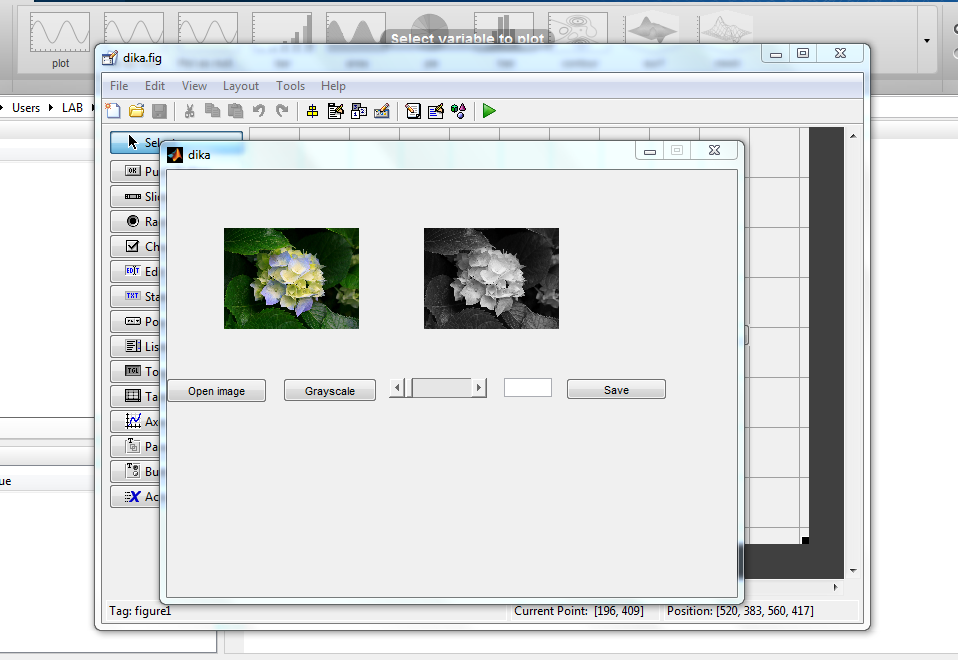Click the Paste clipboard icon
This screenshot has height=660, width=958.
pos(235,111)
